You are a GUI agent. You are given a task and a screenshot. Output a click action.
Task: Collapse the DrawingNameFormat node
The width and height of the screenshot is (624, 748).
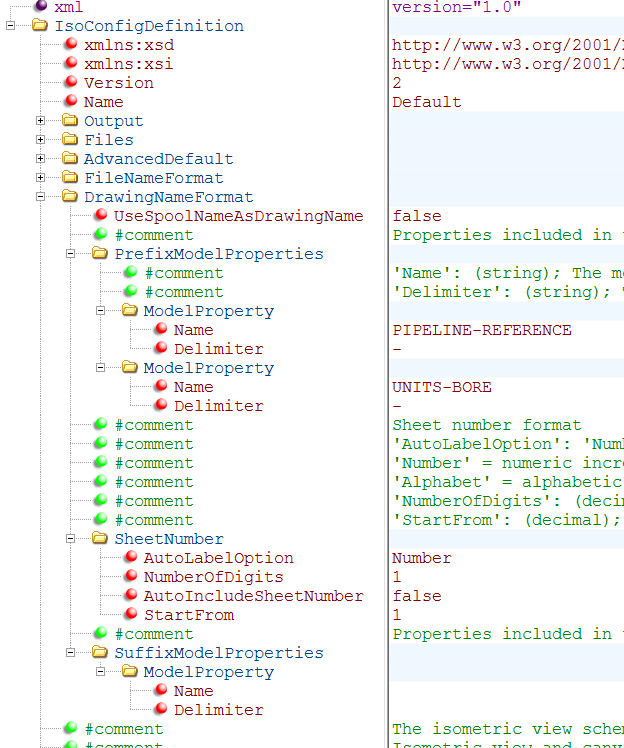pos(41,197)
